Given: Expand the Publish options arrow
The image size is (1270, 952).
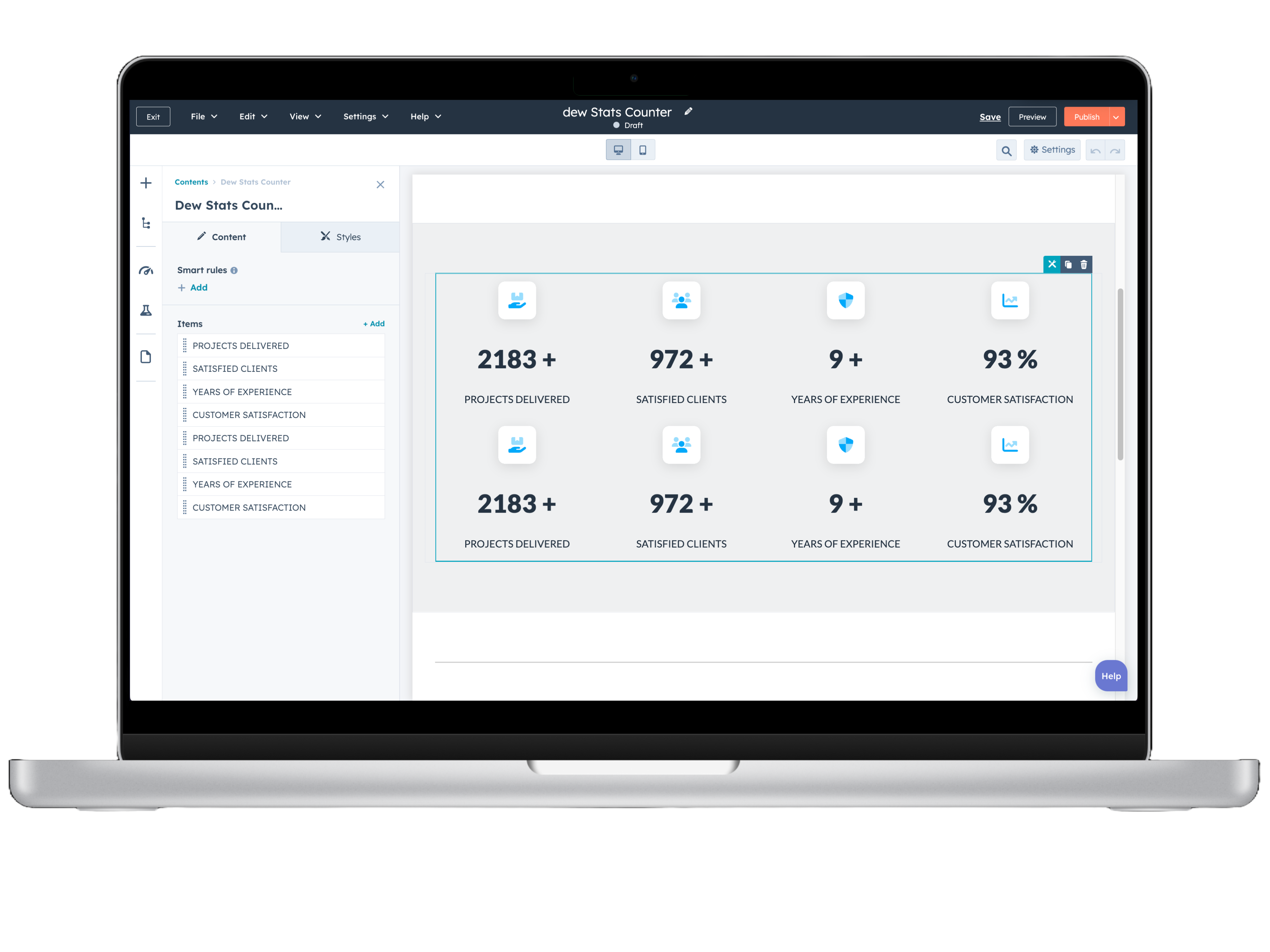Looking at the screenshot, I should [1116, 117].
